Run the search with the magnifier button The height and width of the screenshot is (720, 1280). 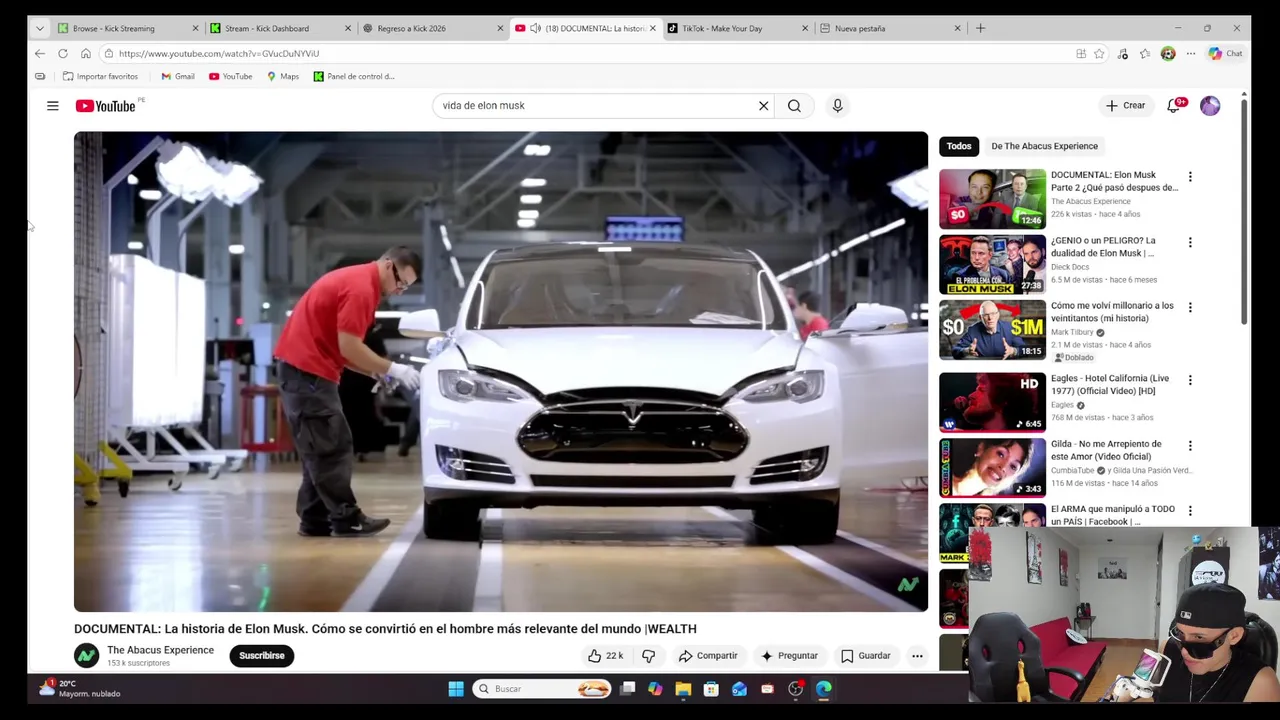(794, 106)
